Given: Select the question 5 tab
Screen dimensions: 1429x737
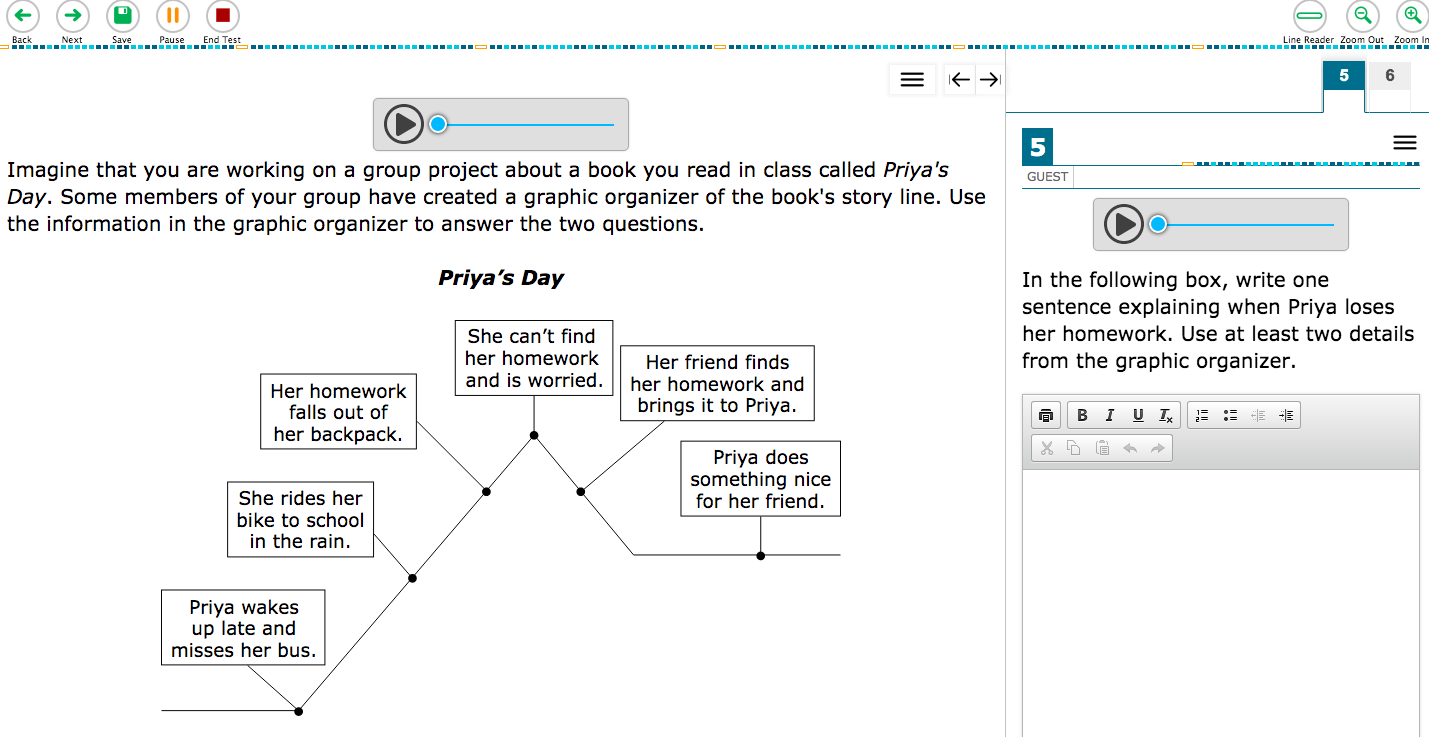Looking at the screenshot, I should point(1343,76).
